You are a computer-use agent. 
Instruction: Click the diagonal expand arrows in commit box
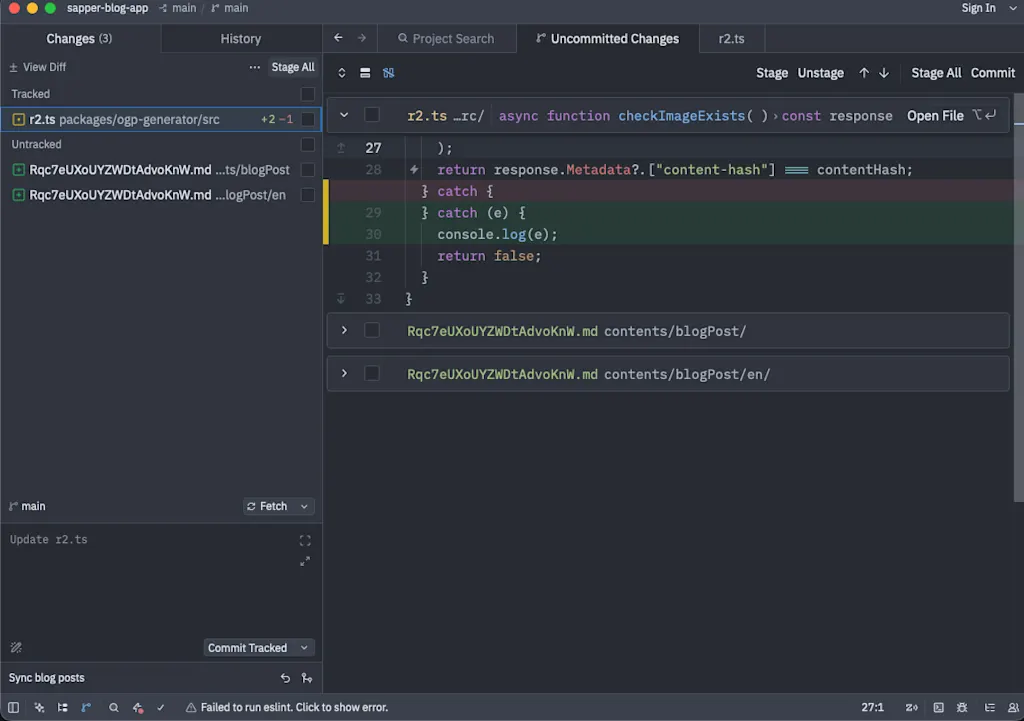[305, 562]
